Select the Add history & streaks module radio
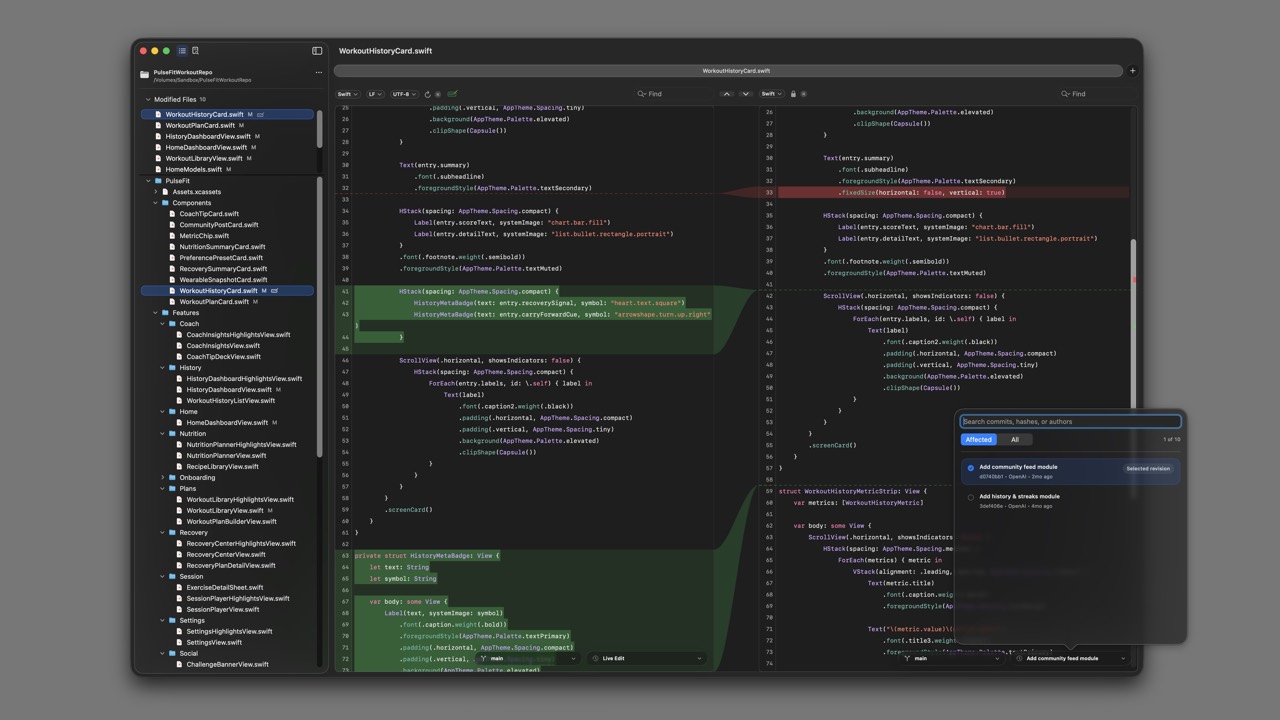This screenshot has height=720, width=1280. pyautogui.click(x=970, y=497)
